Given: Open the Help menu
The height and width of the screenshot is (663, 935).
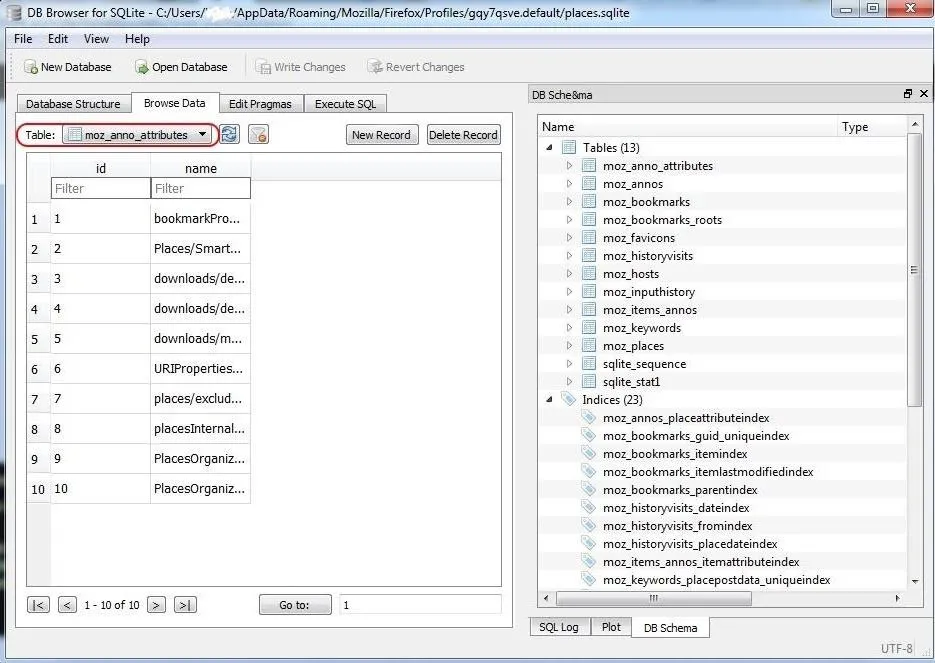Looking at the screenshot, I should [137, 39].
